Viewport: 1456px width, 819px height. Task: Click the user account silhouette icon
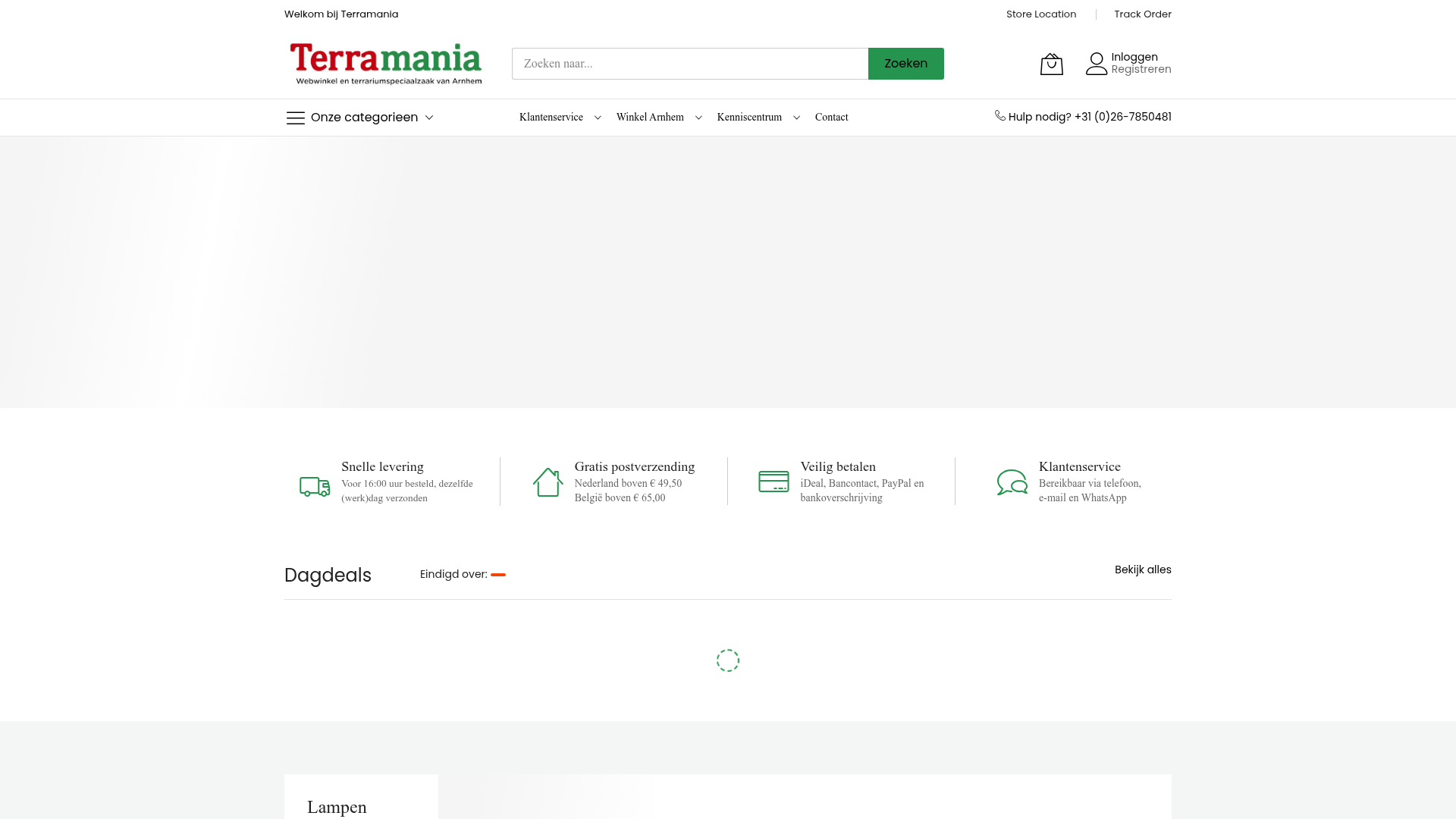click(1097, 64)
